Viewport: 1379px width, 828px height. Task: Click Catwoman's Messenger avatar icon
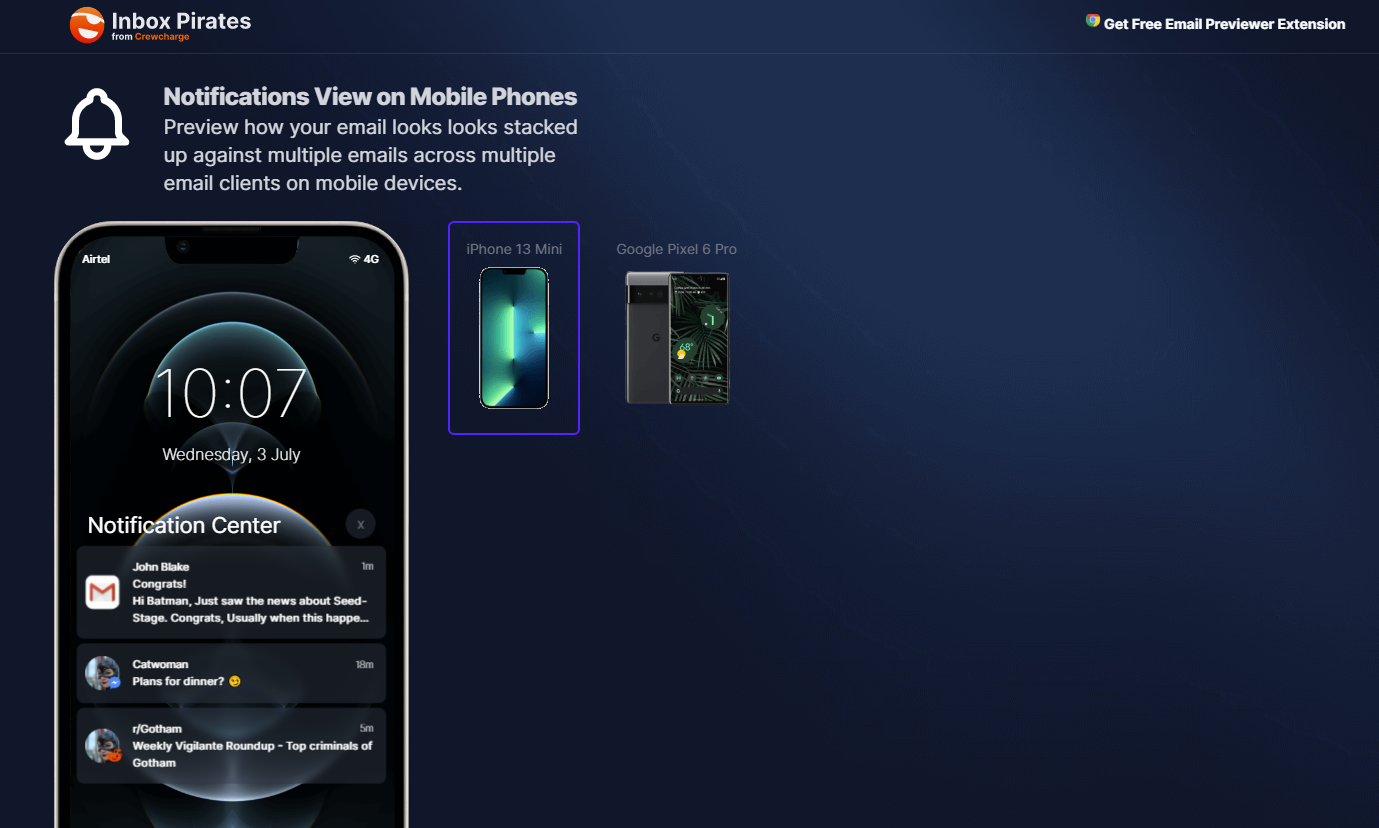(102, 673)
